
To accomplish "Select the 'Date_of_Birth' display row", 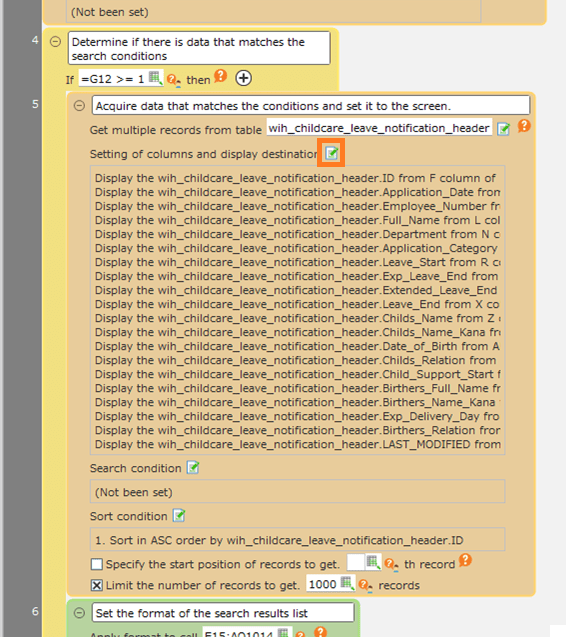I will (x=297, y=346).
